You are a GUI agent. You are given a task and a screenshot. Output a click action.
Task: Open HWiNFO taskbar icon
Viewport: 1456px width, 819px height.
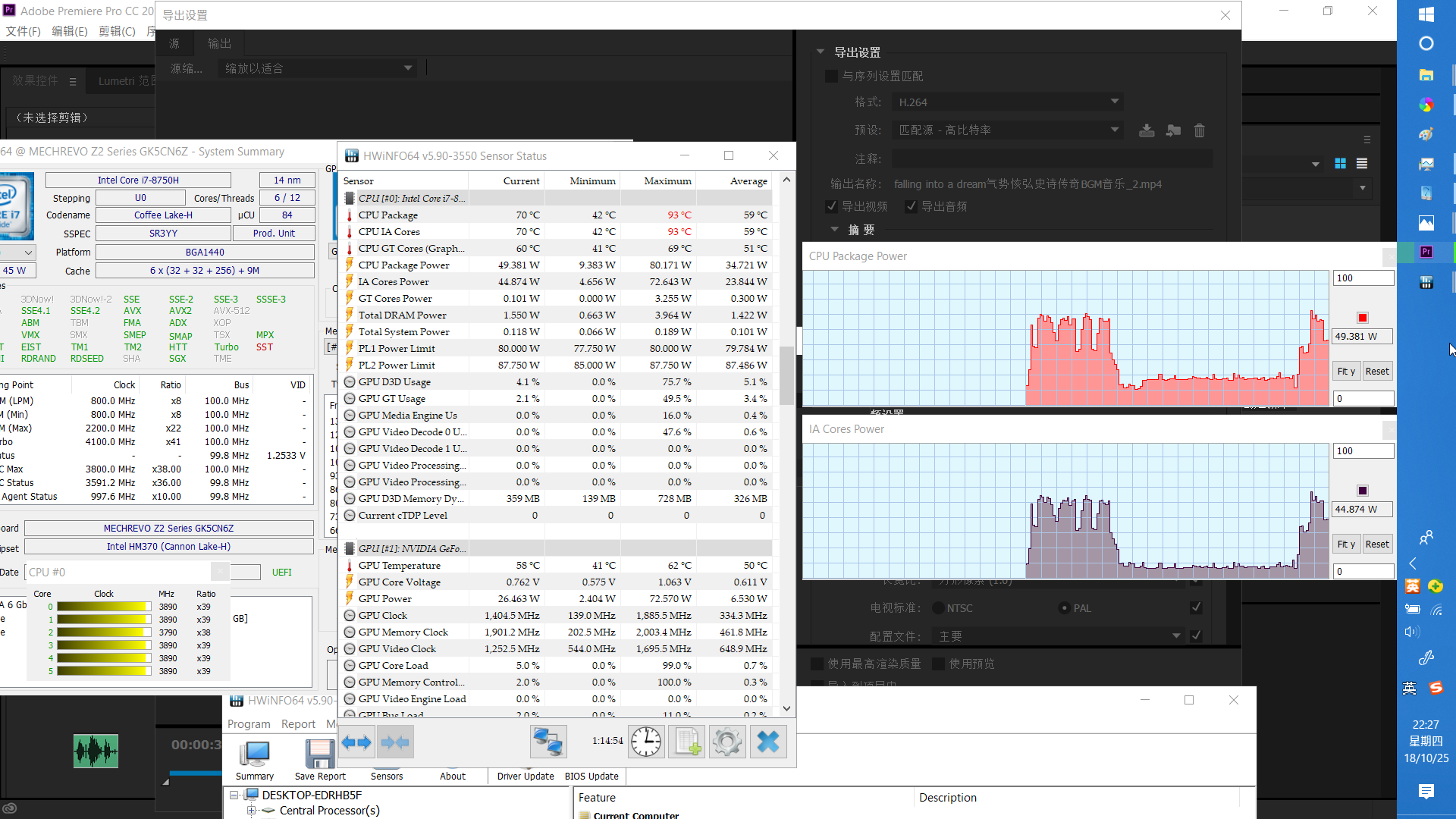1426,283
